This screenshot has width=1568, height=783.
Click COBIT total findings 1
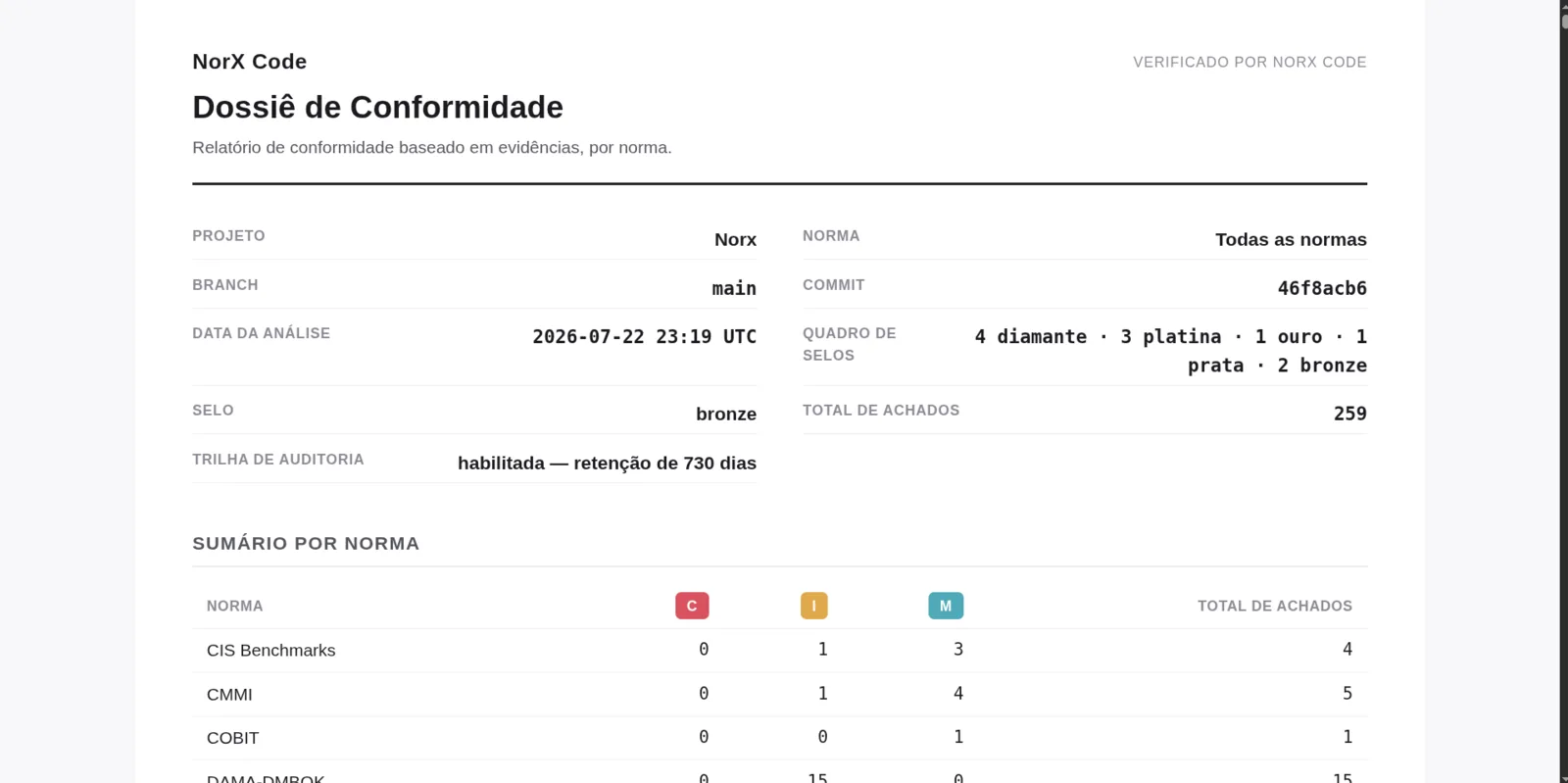point(1347,737)
